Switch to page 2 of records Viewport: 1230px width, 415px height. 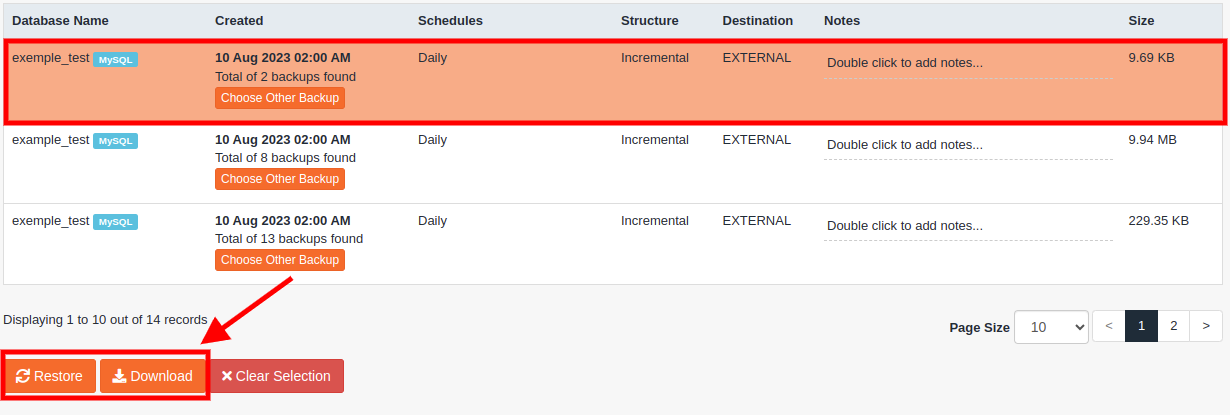click(x=1174, y=326)
